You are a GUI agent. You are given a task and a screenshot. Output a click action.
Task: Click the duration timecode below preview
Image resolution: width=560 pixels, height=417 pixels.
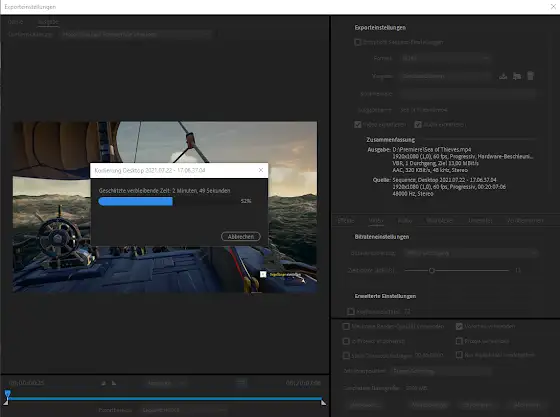(x=303, y=383)
